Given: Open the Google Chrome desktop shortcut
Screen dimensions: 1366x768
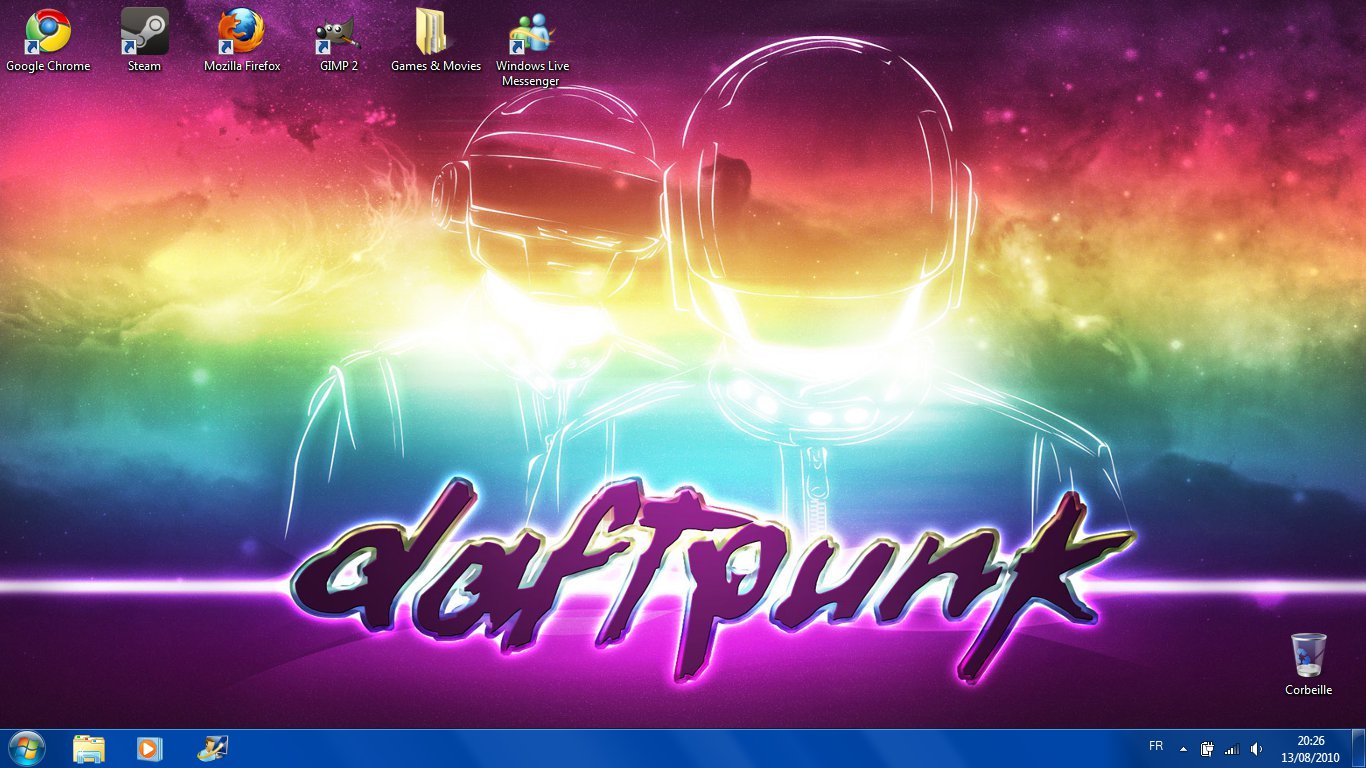Looking at the screenshot, I should click(48, 40).
